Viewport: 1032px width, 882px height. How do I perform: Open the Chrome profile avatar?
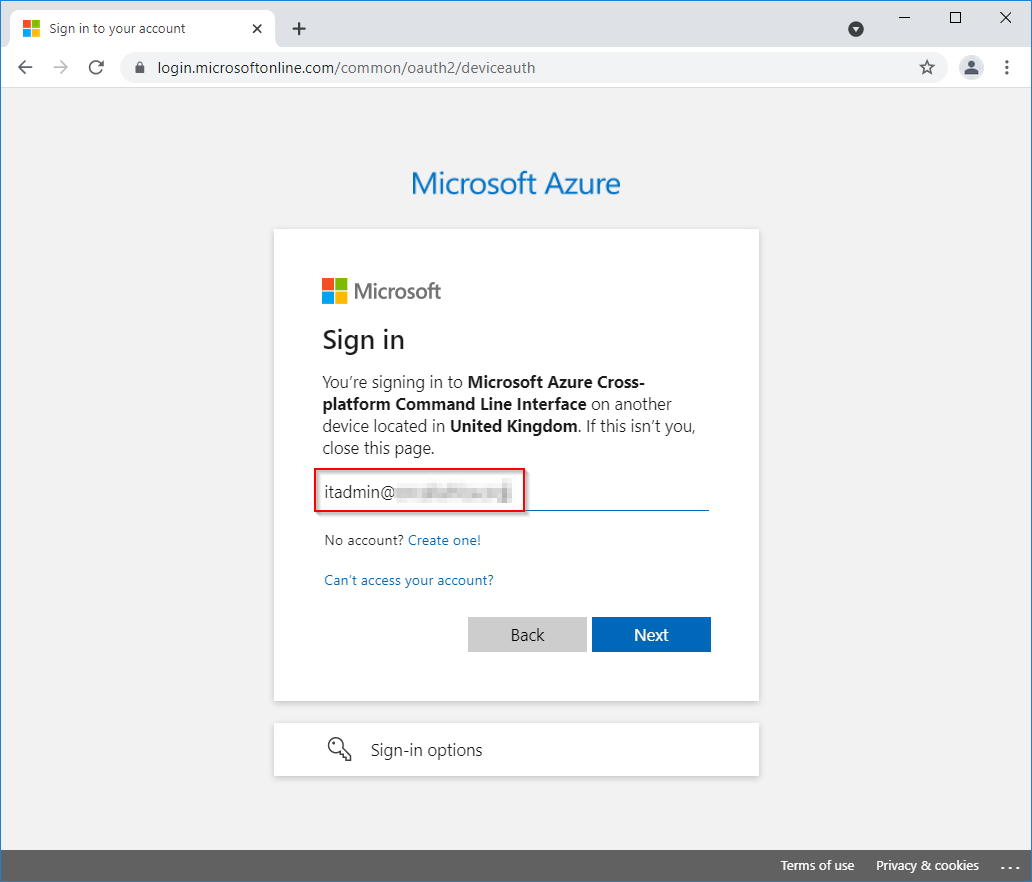tap(971, 67)
